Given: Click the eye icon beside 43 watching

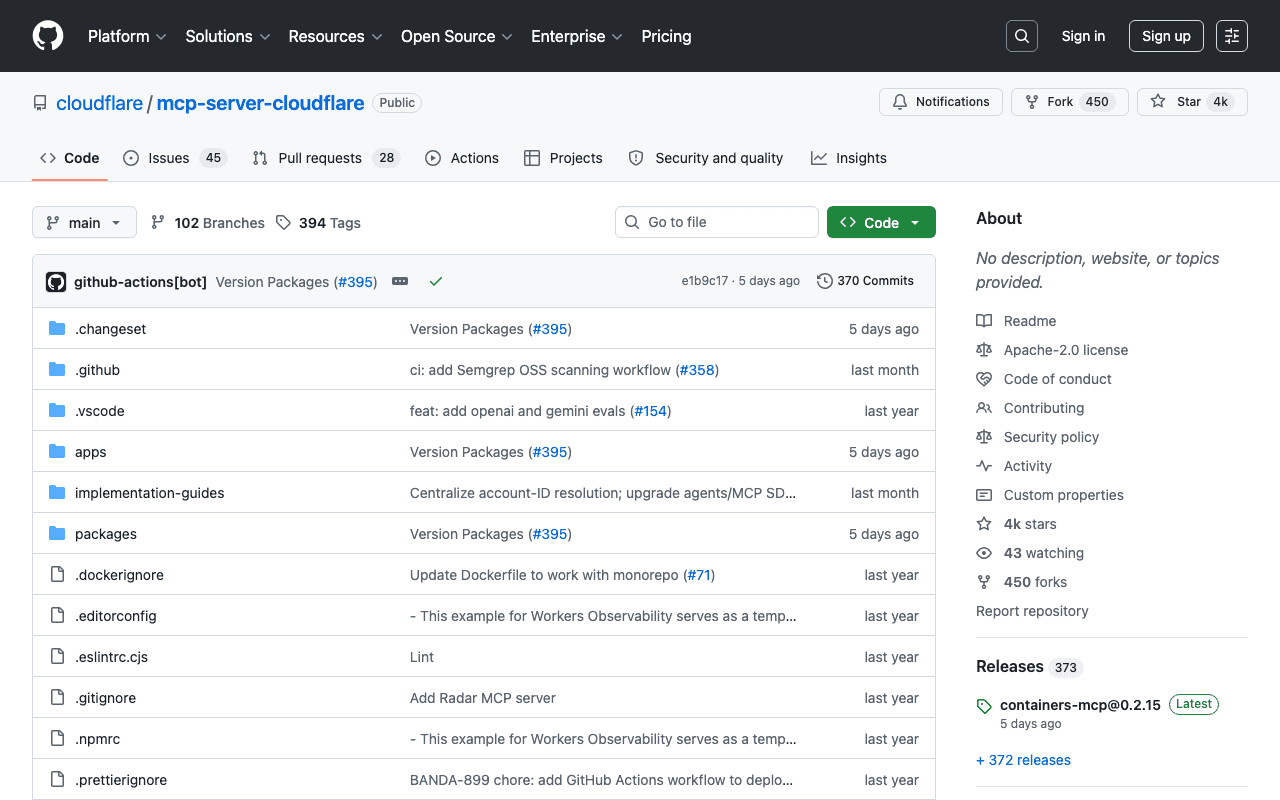Looking at the screenshot, I should [984, 553].
